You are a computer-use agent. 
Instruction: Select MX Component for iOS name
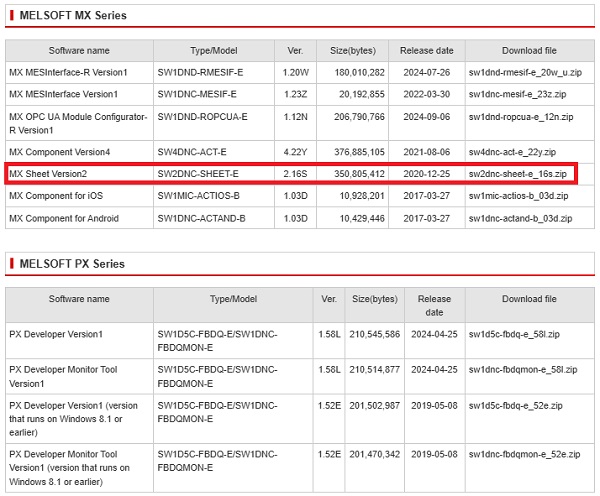click(56, 196)
